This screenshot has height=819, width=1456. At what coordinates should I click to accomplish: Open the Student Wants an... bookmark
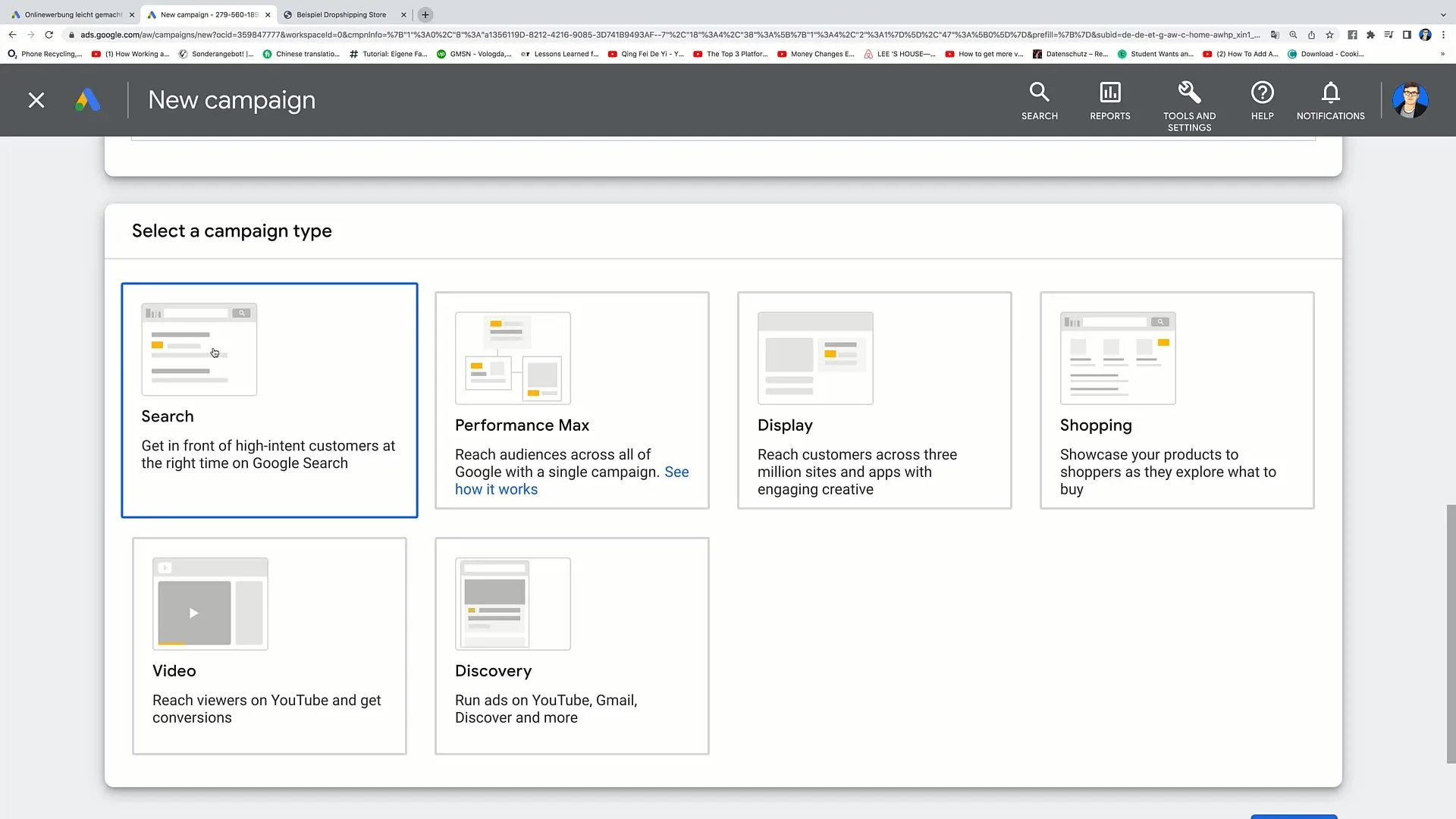pos(1156,54)
